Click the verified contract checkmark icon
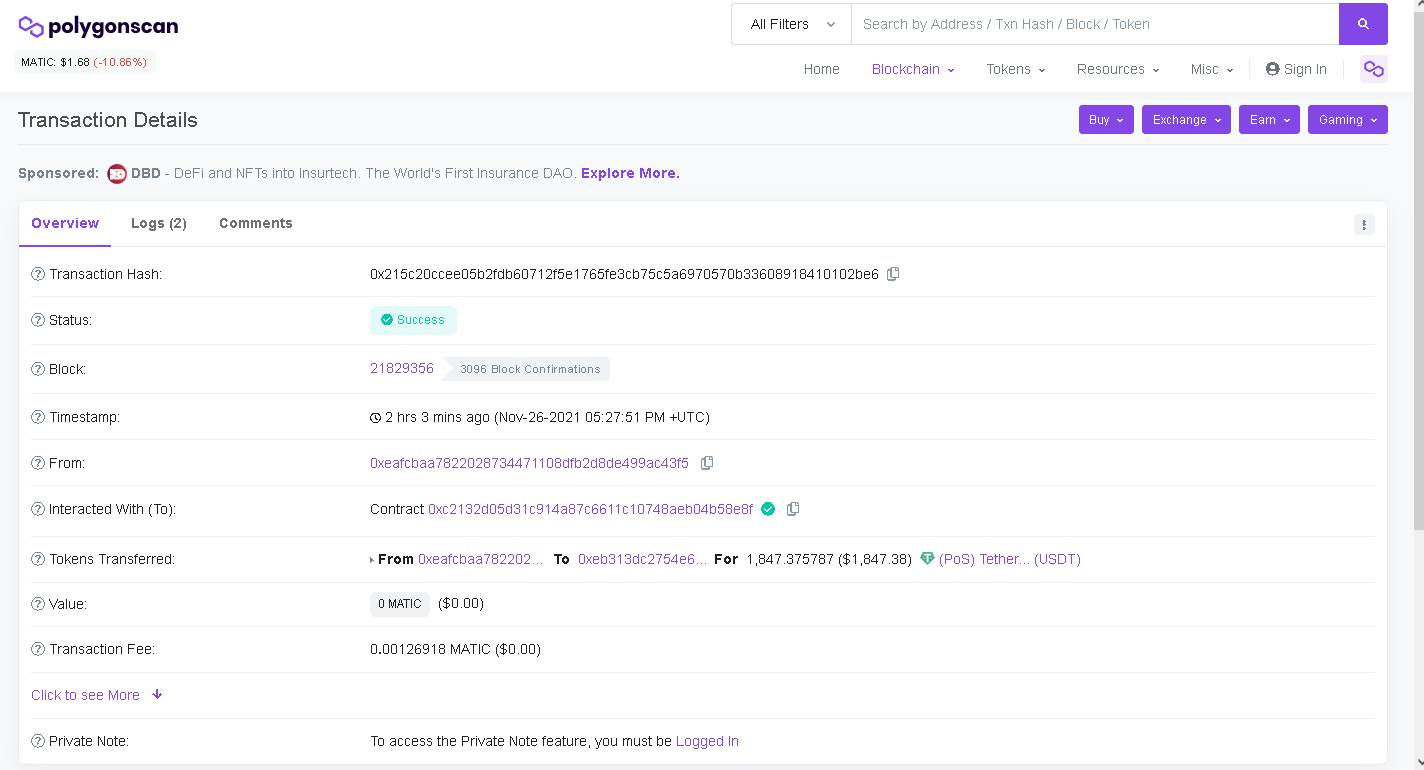1424x770 pixels. [x=768, y=509]
